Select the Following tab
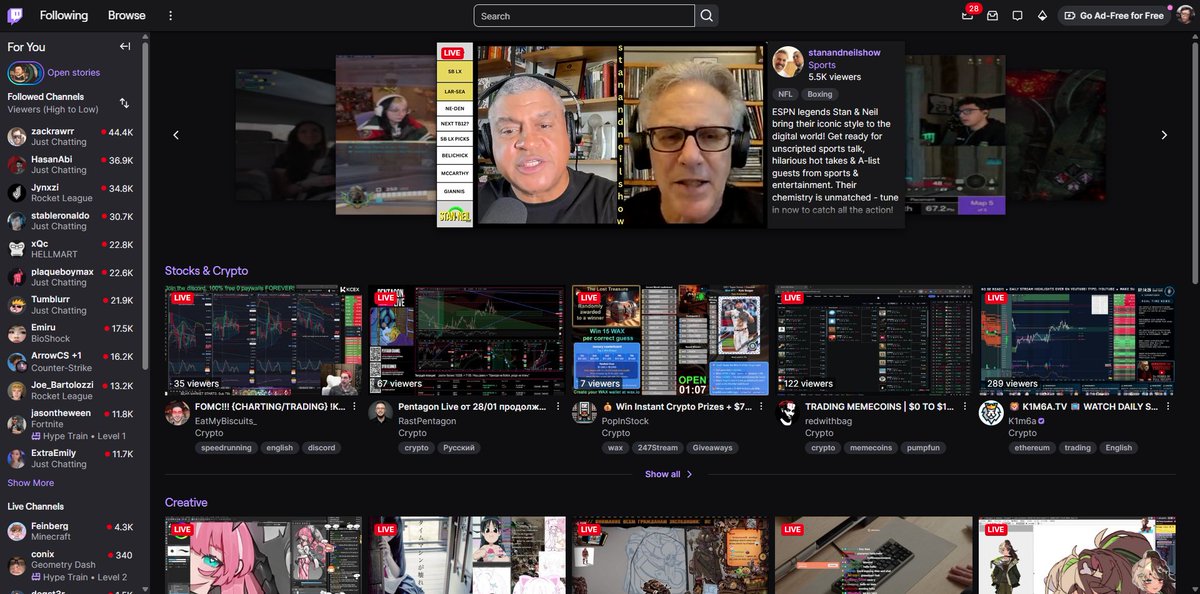 coord(63,15)
